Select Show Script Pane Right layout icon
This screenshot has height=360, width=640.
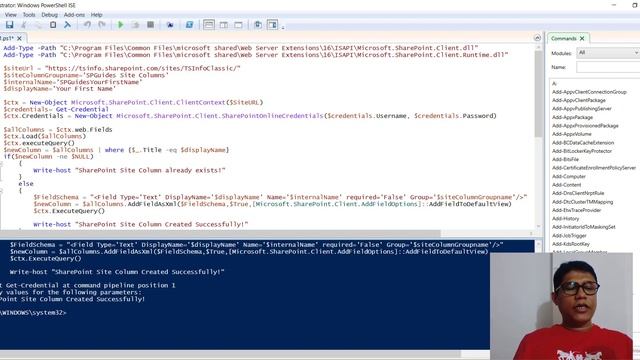(224, 25)
